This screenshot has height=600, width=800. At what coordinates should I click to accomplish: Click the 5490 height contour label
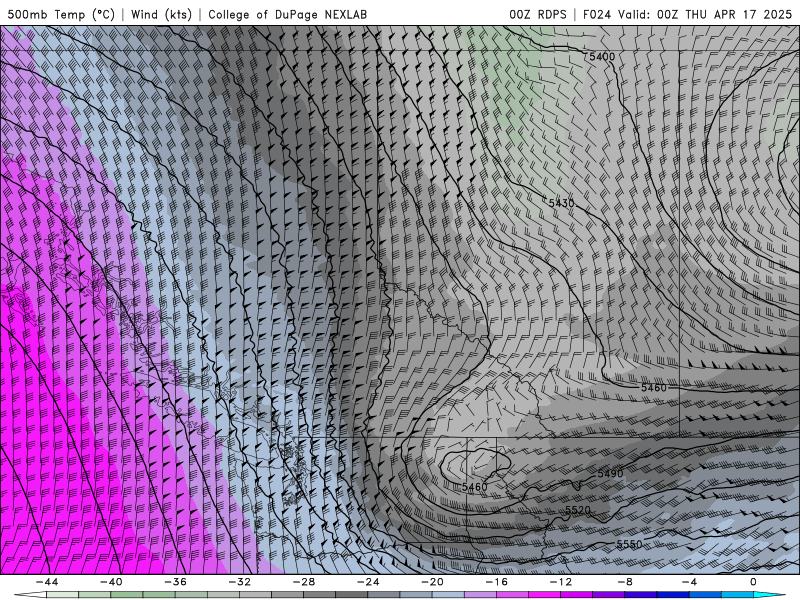pyautogui.click(x=610, y=473)
